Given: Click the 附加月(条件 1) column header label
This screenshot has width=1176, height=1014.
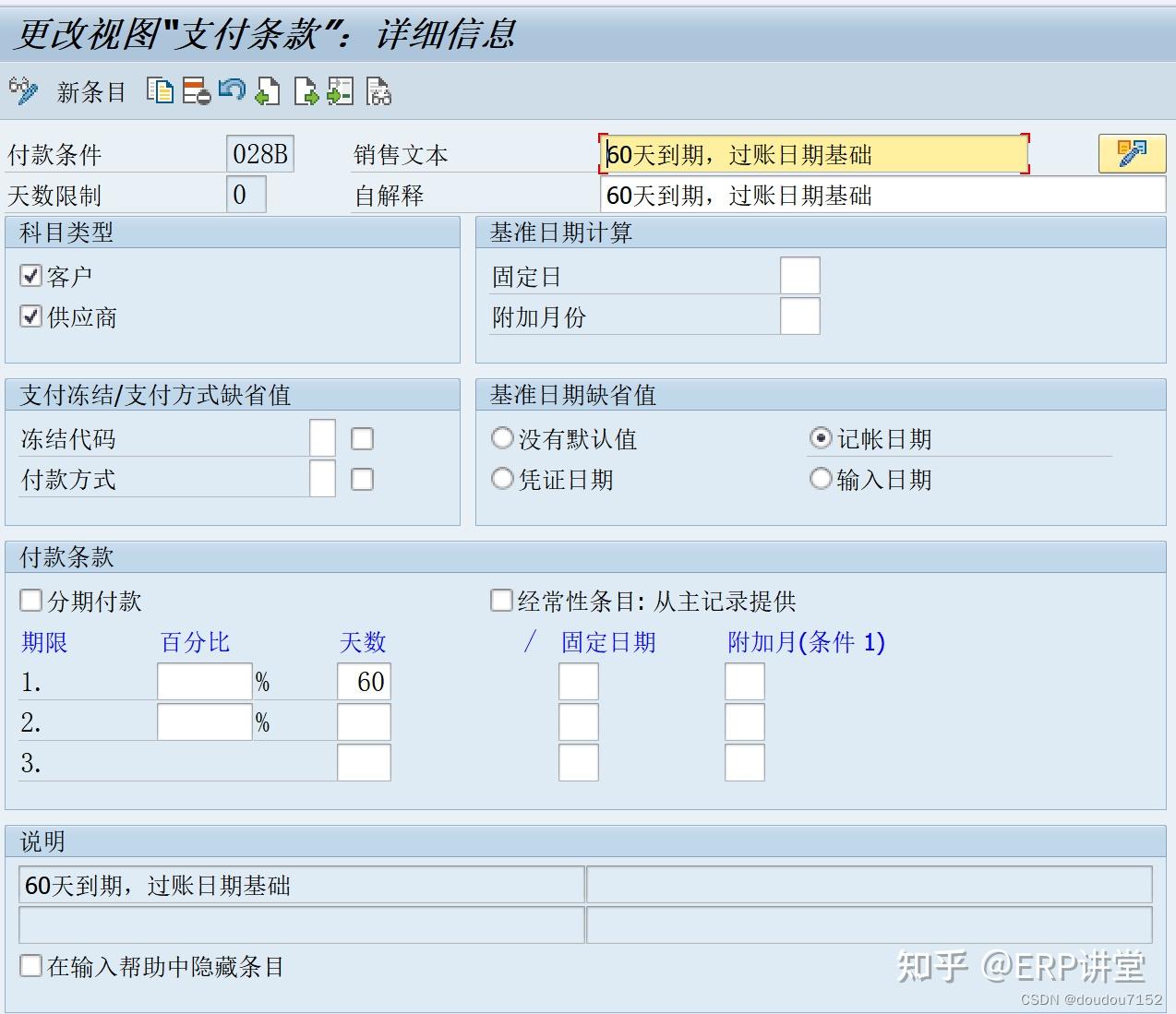Looking at the screenshot, I should [806, 641].
